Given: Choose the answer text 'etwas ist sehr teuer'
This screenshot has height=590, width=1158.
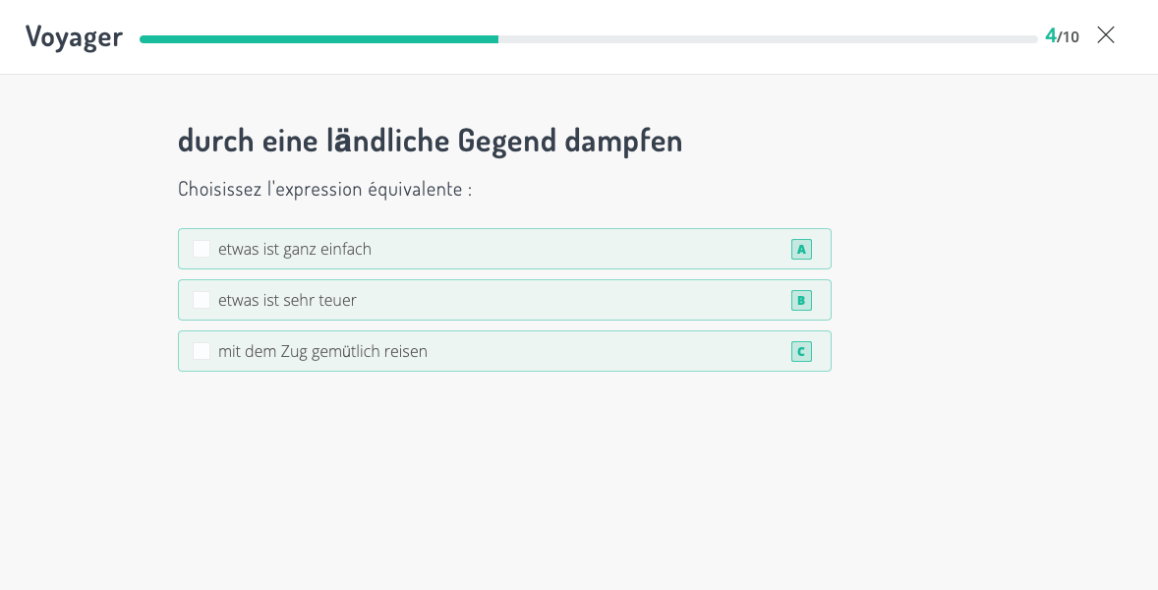Looking at the screenshot, I should tap(287, 300).
